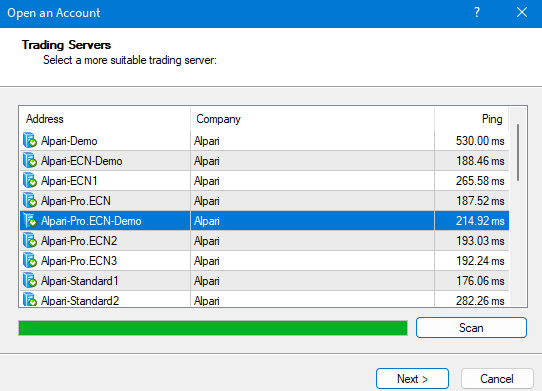Proceed with the Next > button
The image size is (542, 391).
(x=412, y=379)
